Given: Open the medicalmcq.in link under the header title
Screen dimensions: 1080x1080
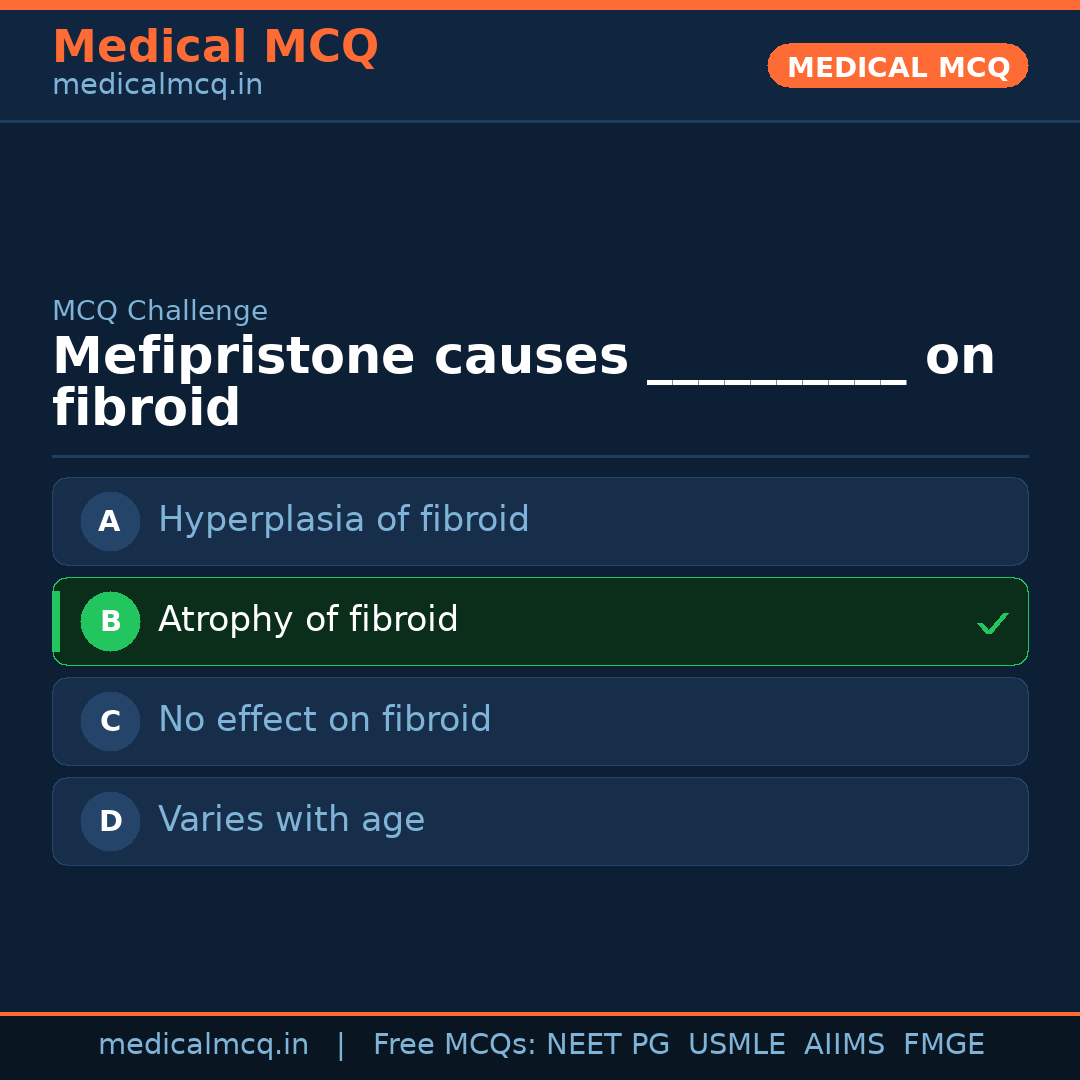Looking at the screenshot, I should [157, 86].
